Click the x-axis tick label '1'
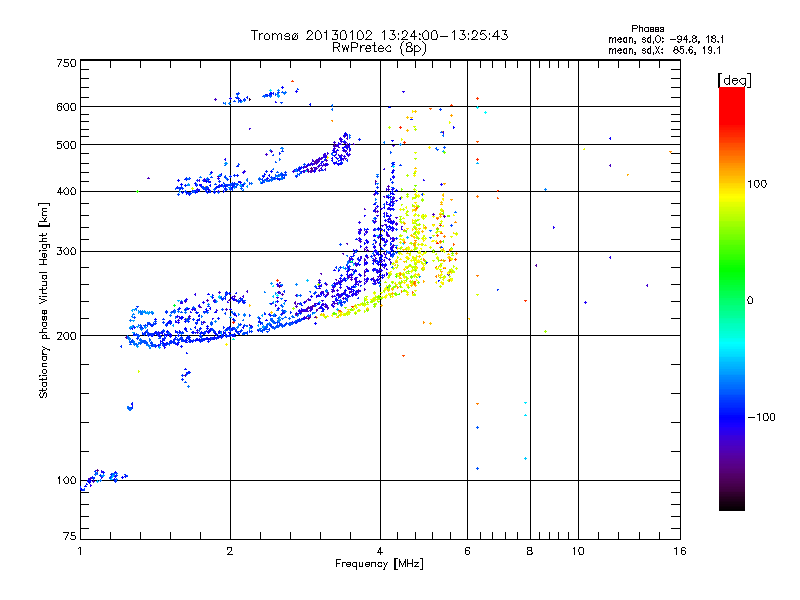Image resolution: width=800 pixels, height=600 pixels. 80,551
